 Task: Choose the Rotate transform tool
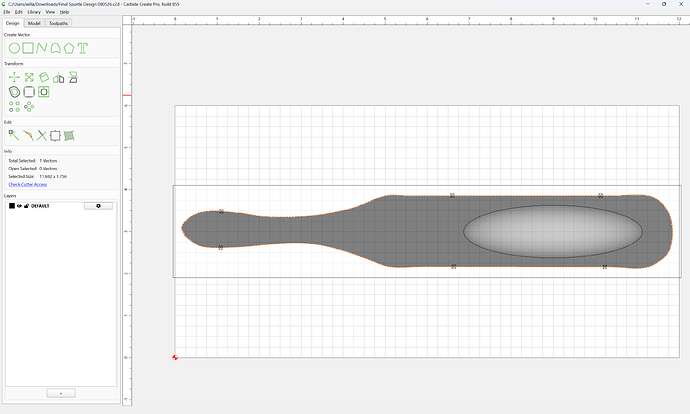tap(44, 77)
